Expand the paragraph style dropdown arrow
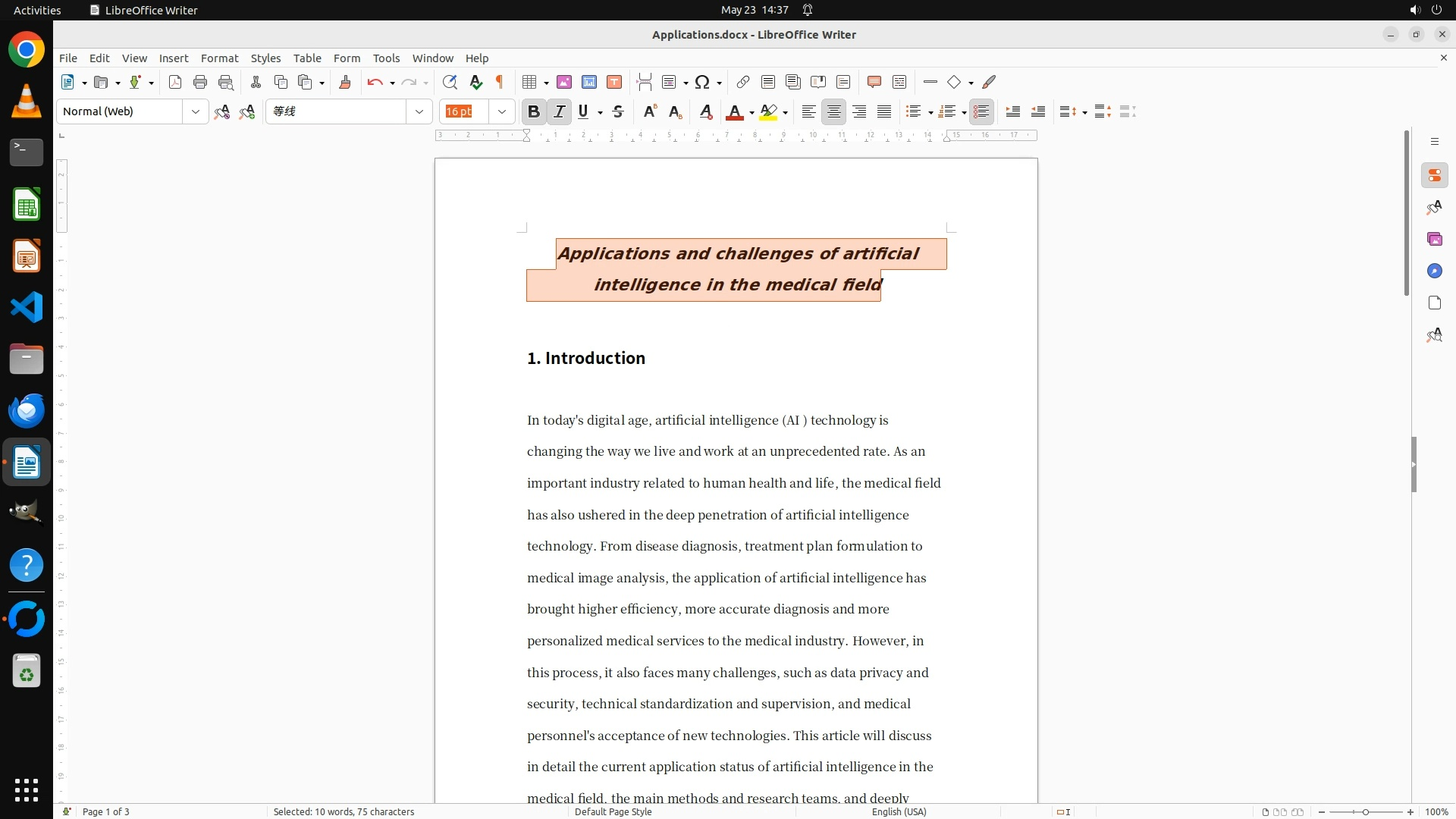 pos(196,111)
